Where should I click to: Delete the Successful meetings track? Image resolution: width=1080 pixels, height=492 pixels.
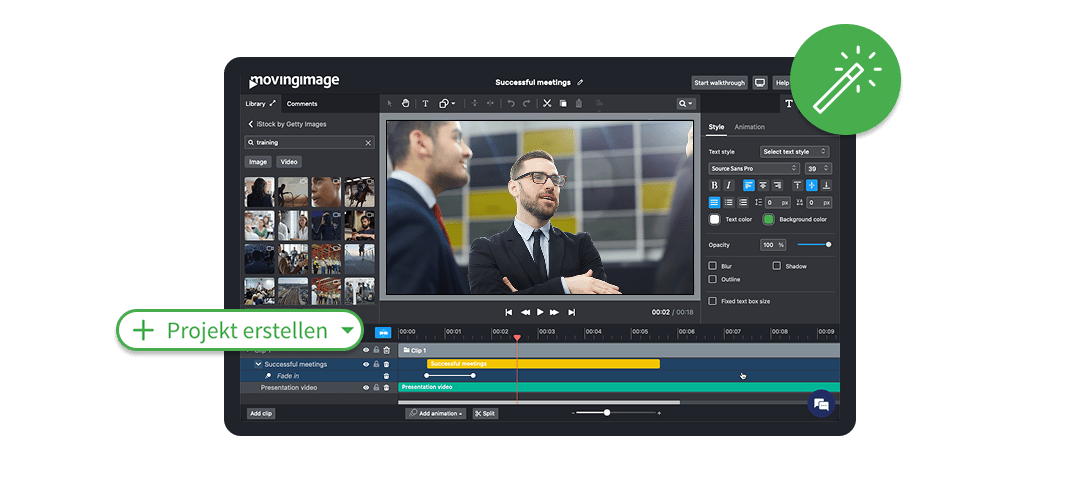(386, 365)
